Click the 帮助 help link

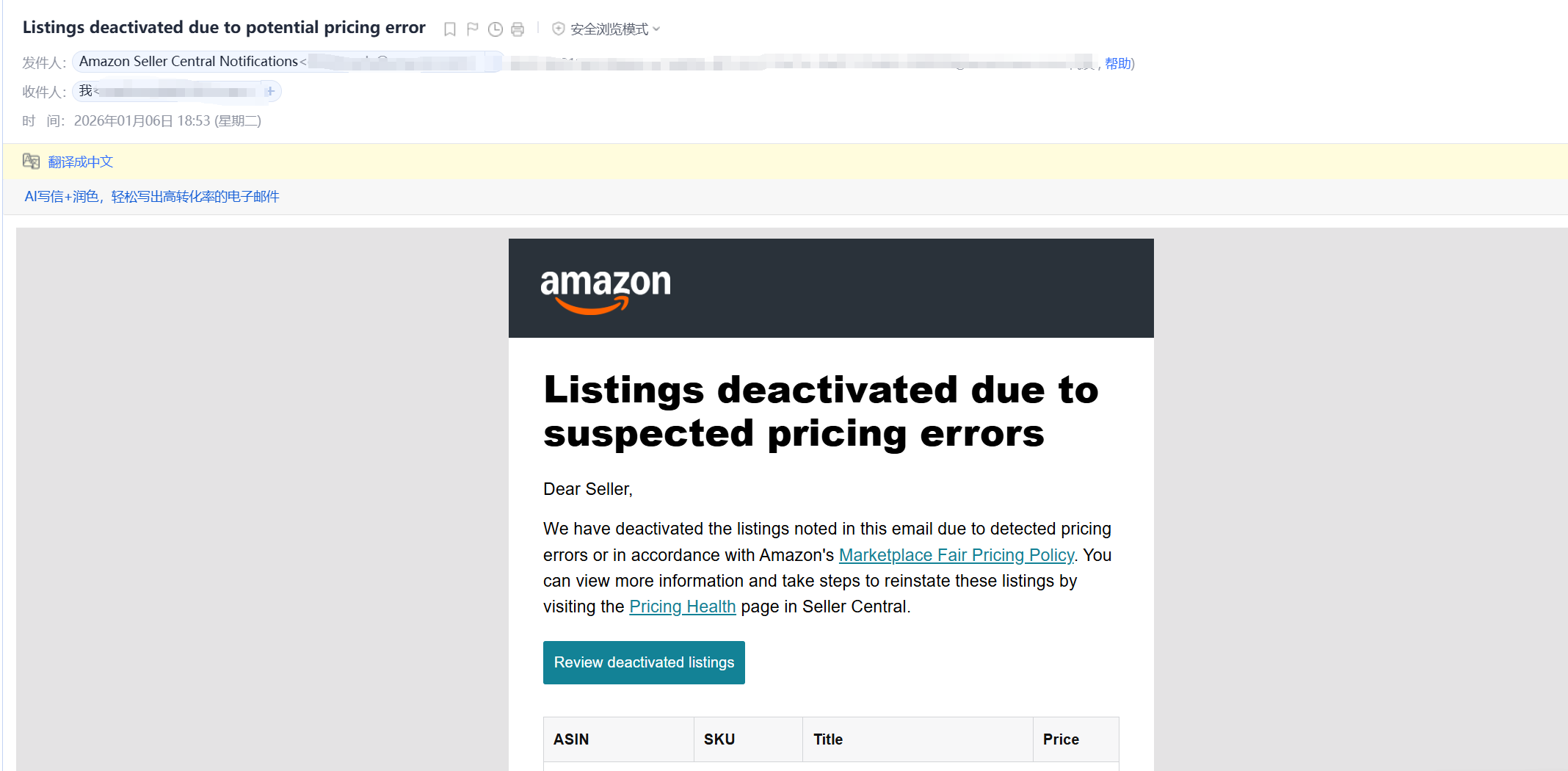(x=1118, y=63)
